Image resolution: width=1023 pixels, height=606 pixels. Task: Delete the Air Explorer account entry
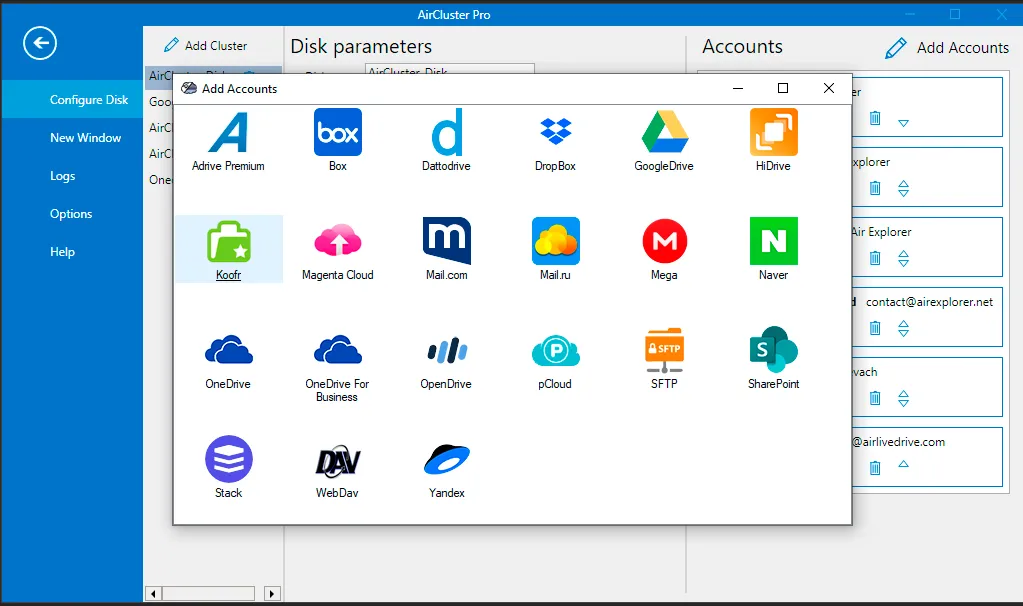(875, 258)
